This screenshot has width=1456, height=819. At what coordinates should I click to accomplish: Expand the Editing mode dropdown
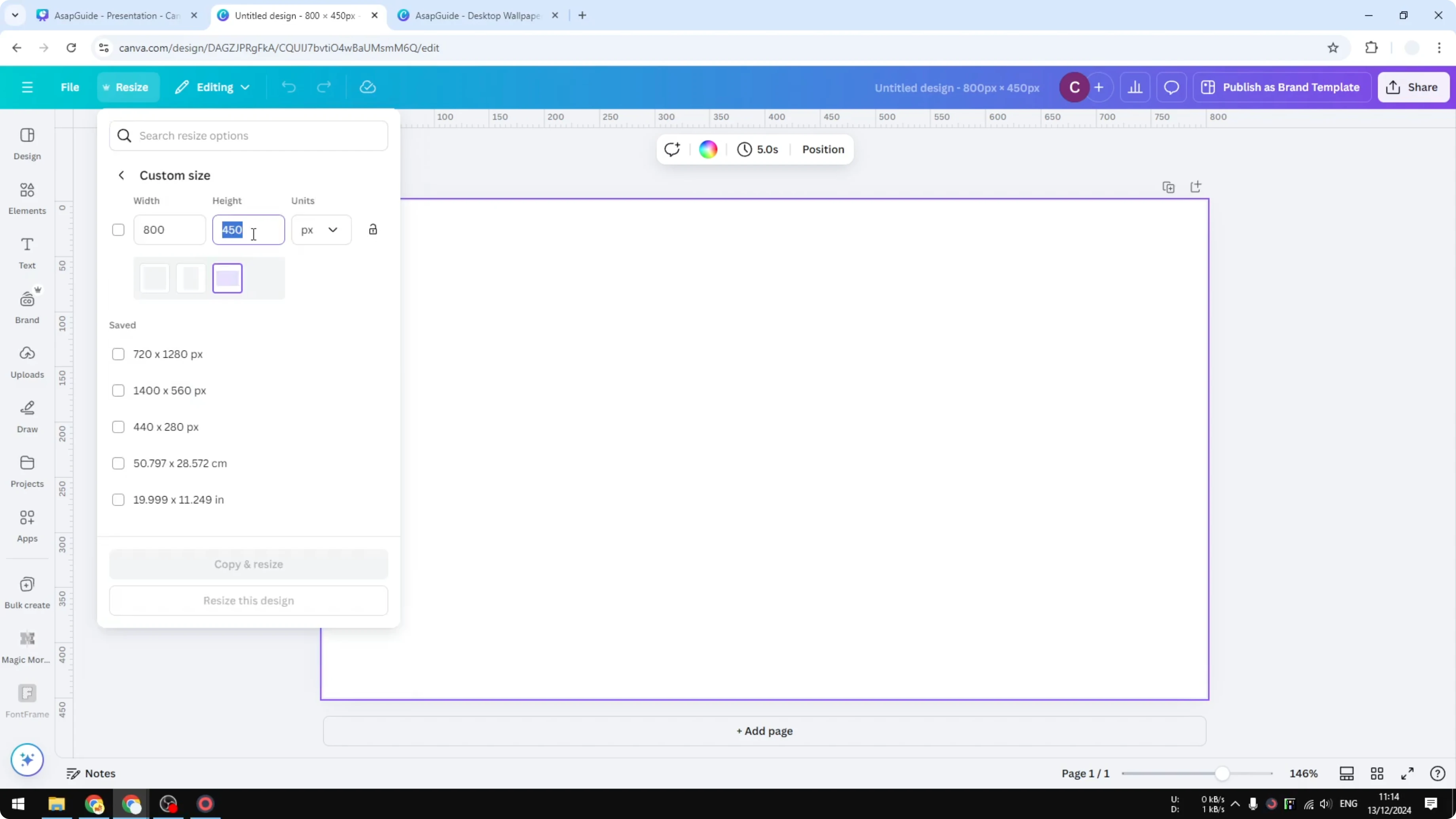pyautogui.click(x=212, y=87)
